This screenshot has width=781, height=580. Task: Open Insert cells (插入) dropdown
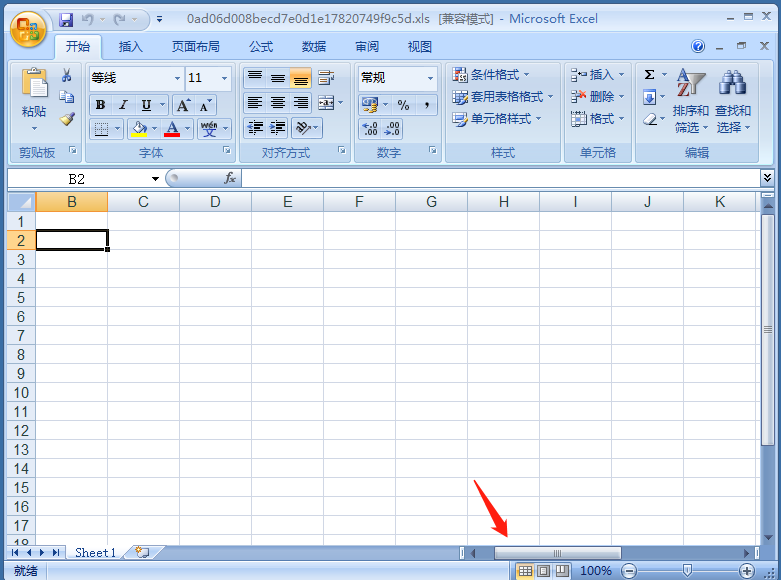[597, 75]
